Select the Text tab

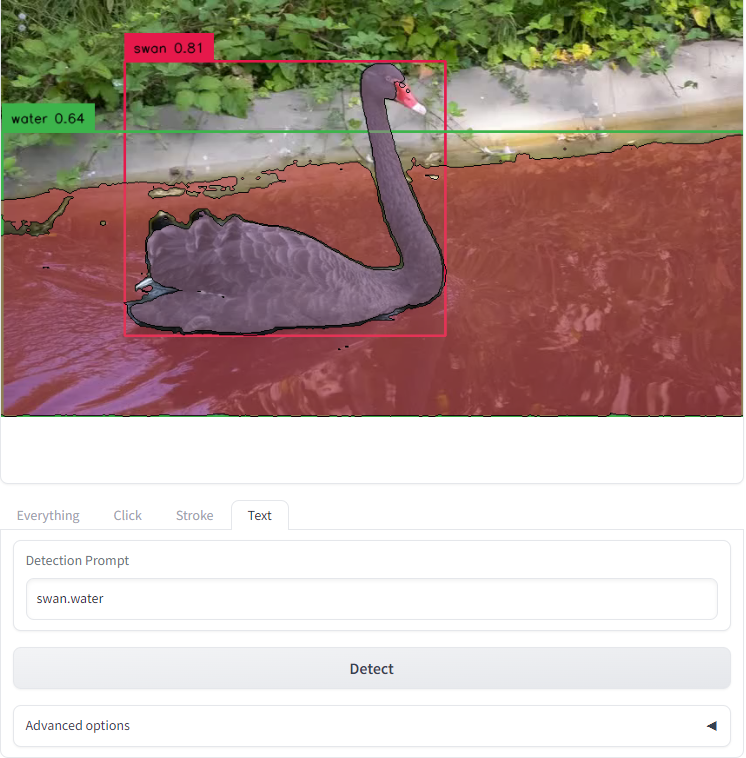coord(259,515)
